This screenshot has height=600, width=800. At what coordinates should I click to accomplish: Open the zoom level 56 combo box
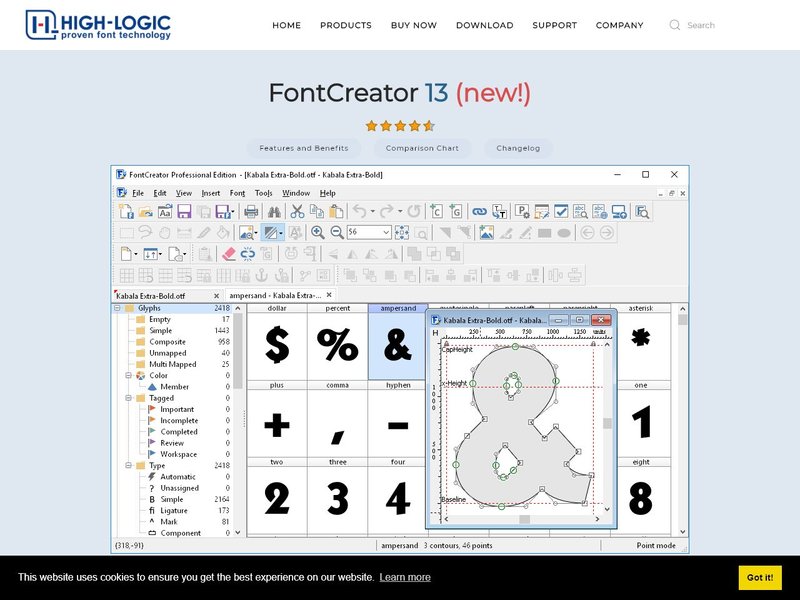click(369, 233)
